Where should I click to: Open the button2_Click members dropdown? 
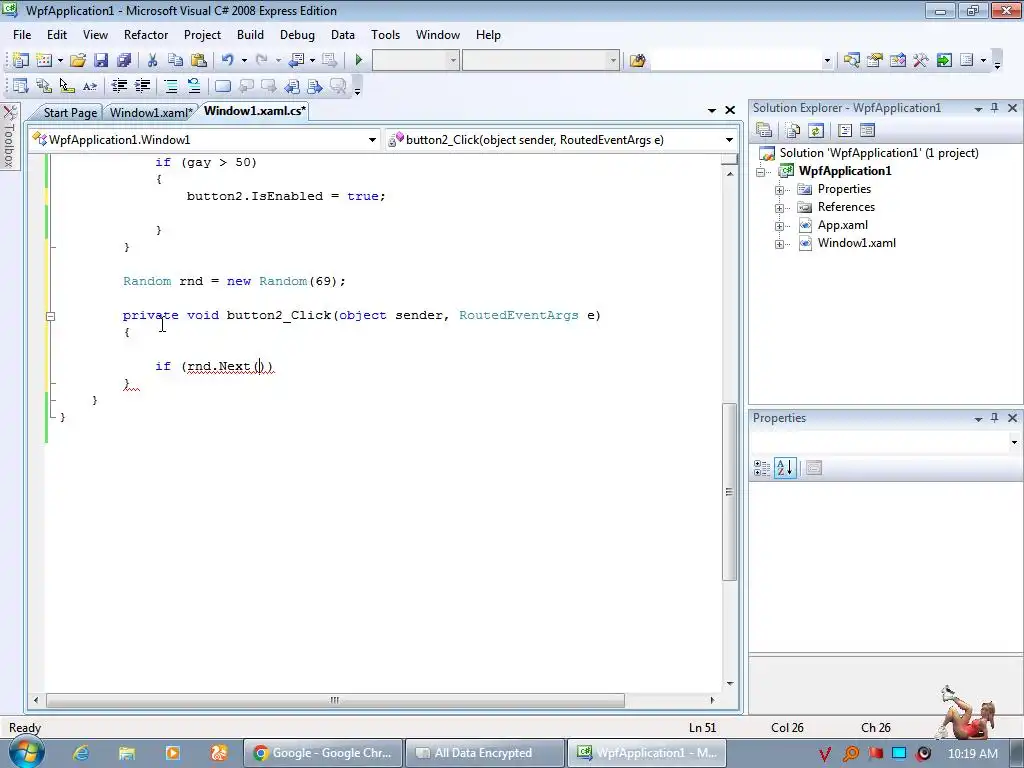point(729,140)
